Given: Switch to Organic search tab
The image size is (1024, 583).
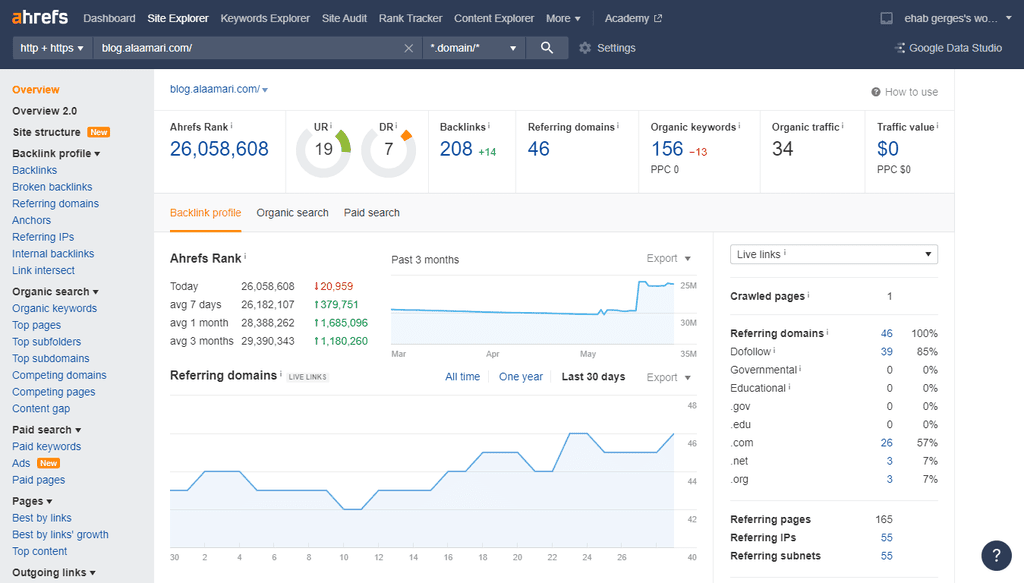Looking at the screenshot, I should click(x=293, y=213).
